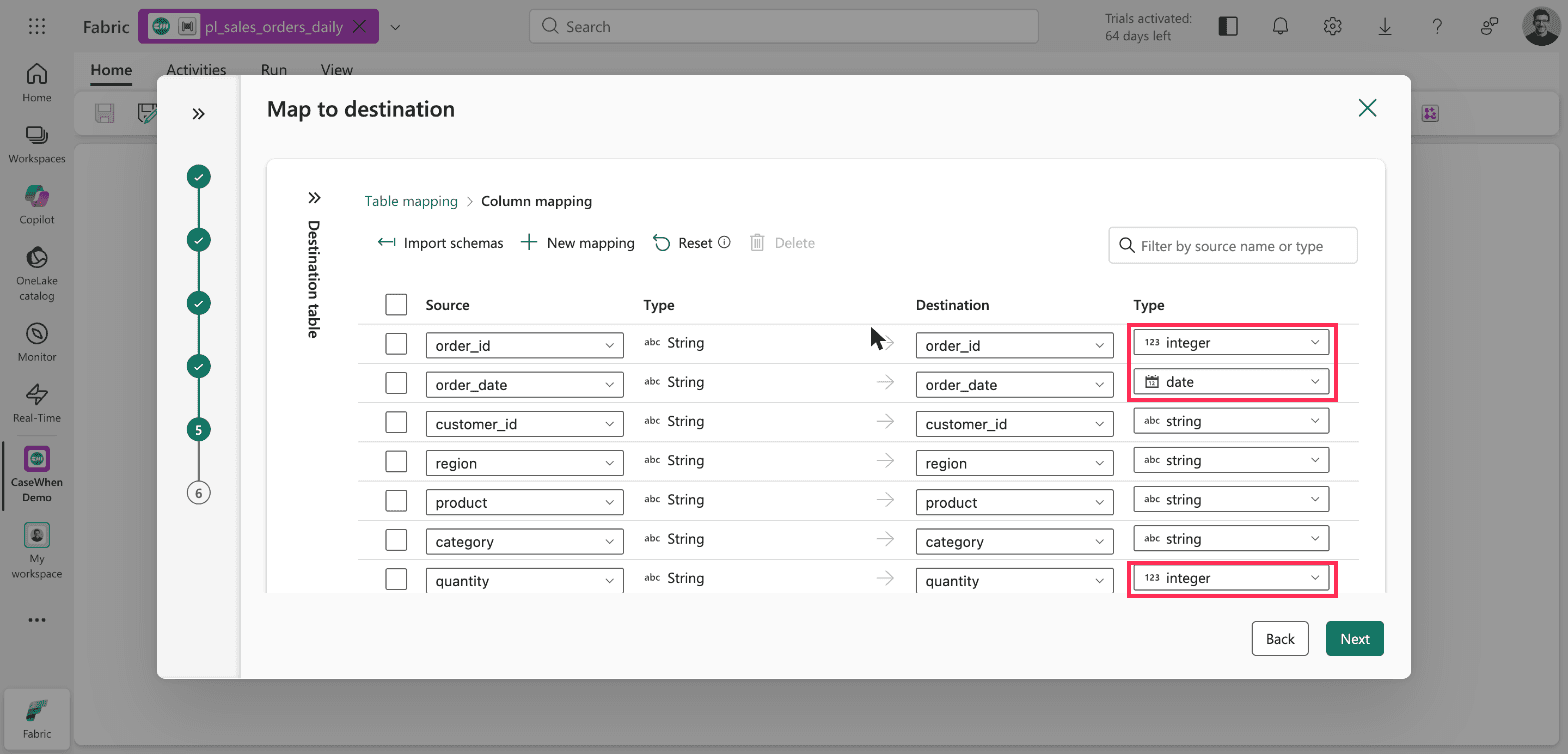Check the region row checkbox
1568x754 pixels.
396,462
